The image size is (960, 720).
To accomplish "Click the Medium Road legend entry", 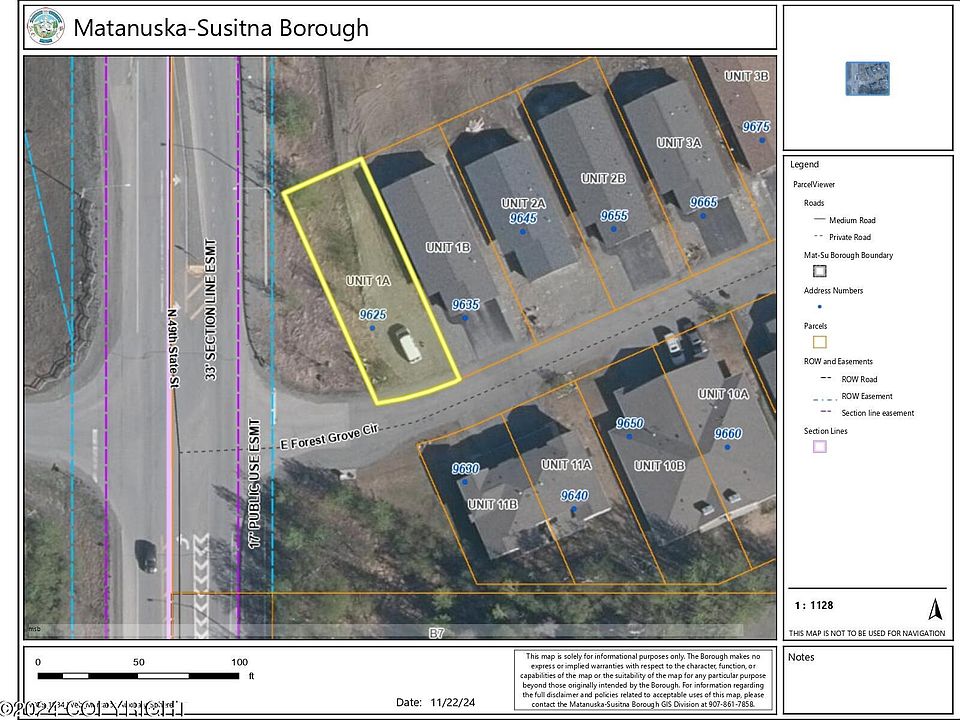I will pos(852,220).
